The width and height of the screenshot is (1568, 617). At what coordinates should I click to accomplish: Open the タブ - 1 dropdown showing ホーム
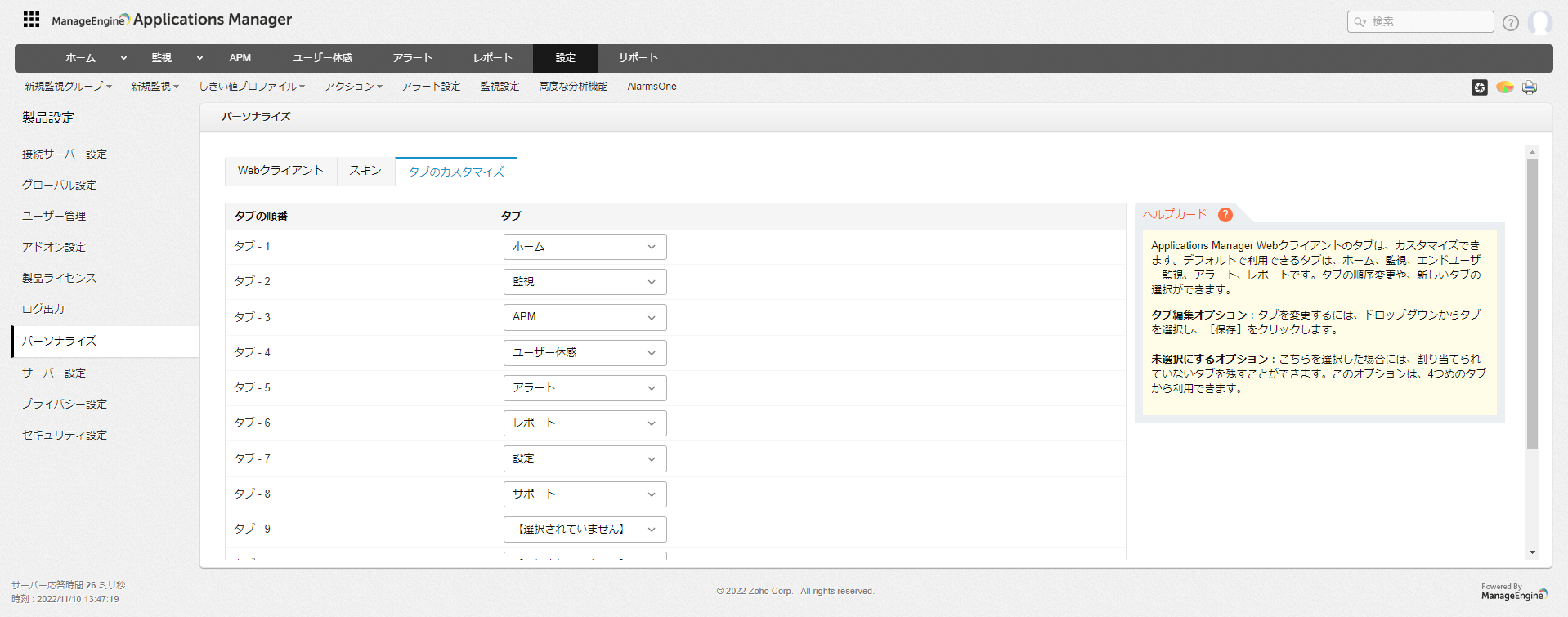[585, 247]
